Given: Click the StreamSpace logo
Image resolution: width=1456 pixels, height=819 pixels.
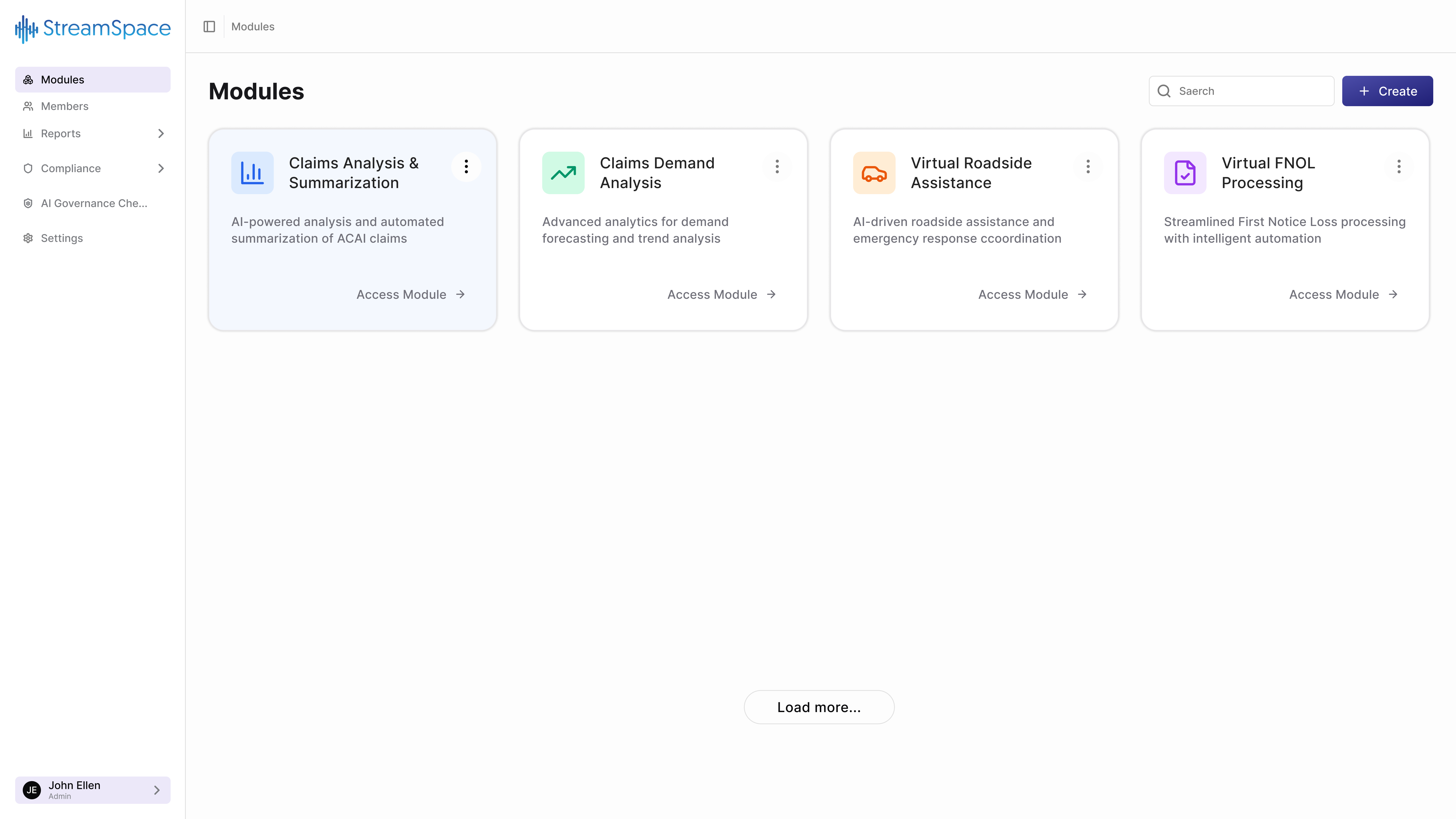Looking at the screenshot, I should pos(93,28).
